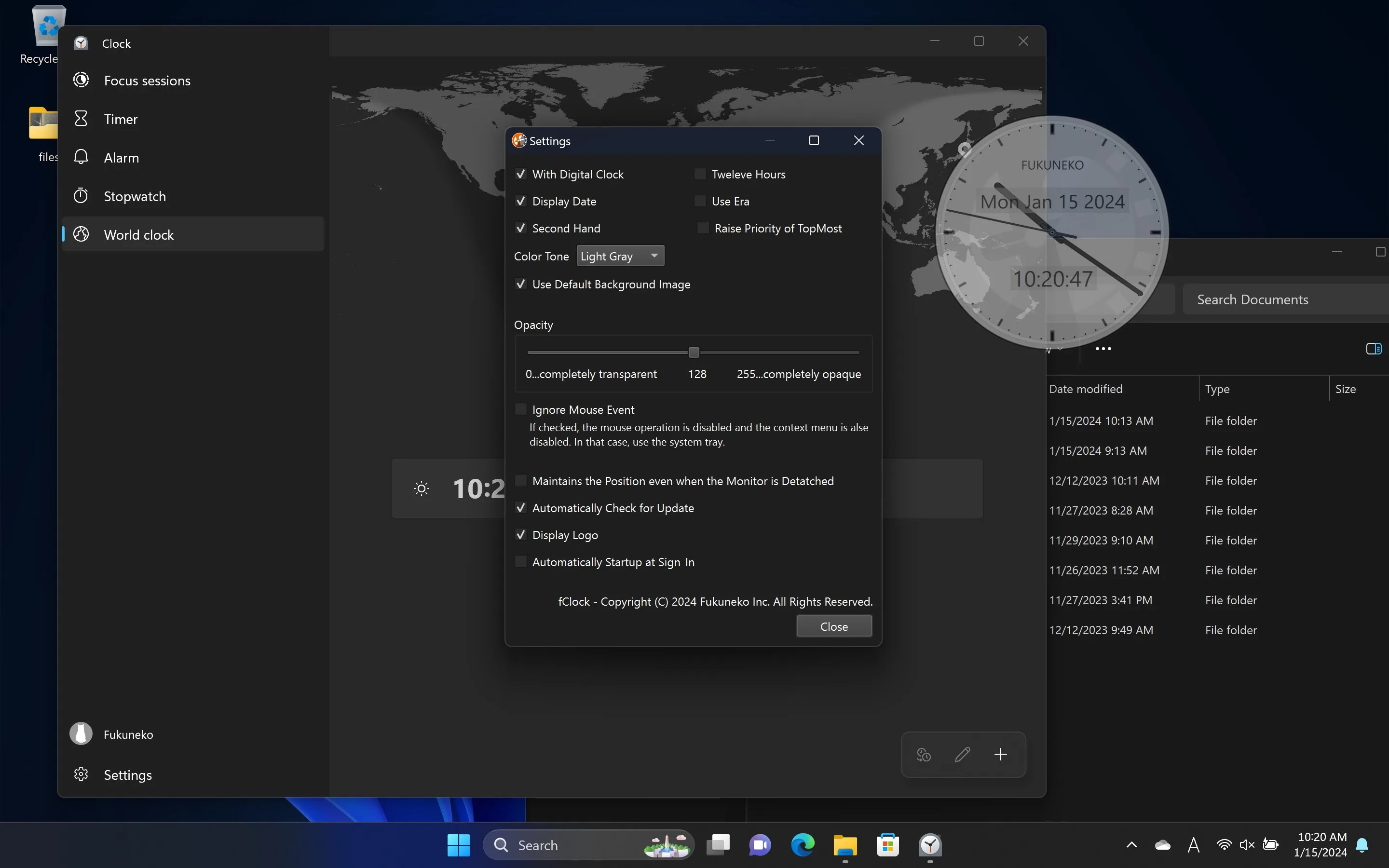Viewport: 1389px width, 868px height.
Task: Select the row dated 11/26/2023 11:52 AM
Action: point(1217,570)
